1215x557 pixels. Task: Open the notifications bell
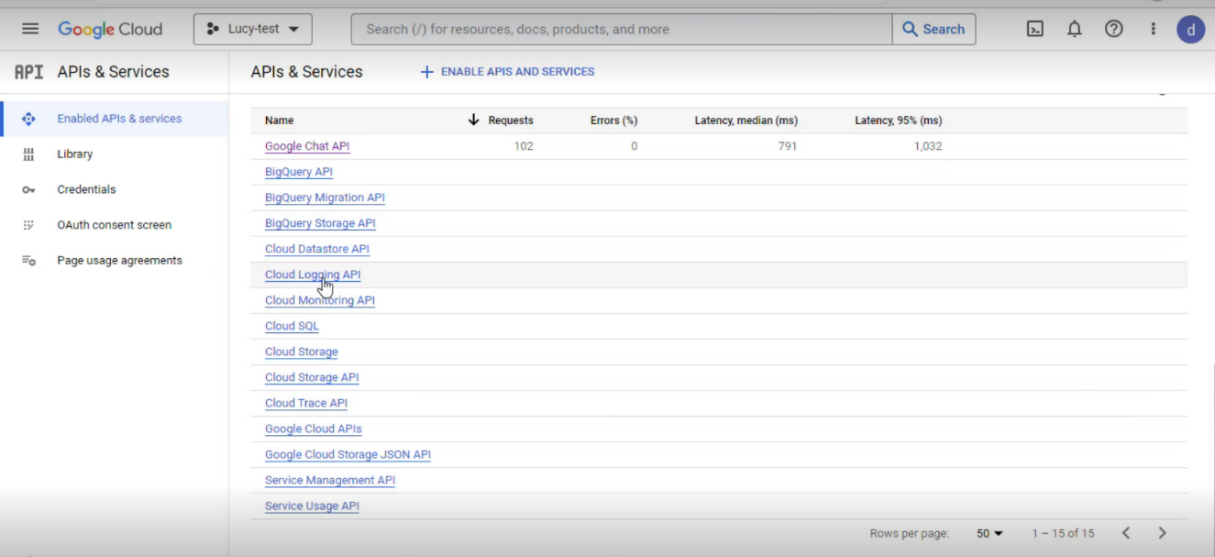(x=1074, y=29)
